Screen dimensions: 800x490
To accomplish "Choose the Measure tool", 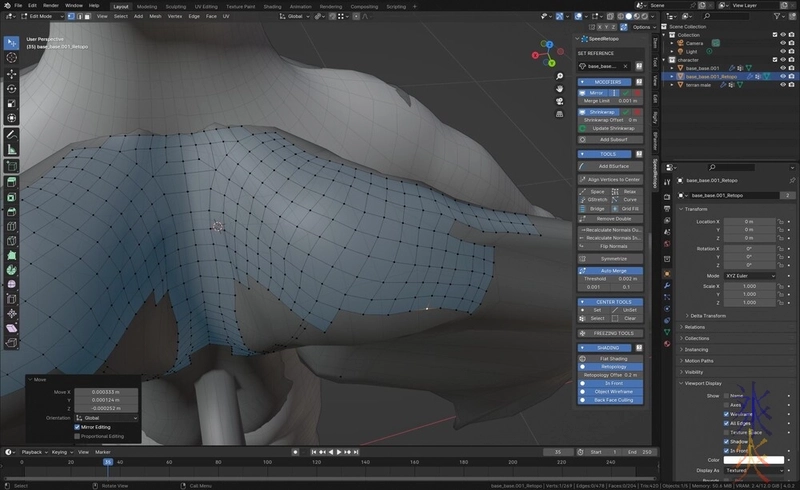I will (x=12, y=149).
